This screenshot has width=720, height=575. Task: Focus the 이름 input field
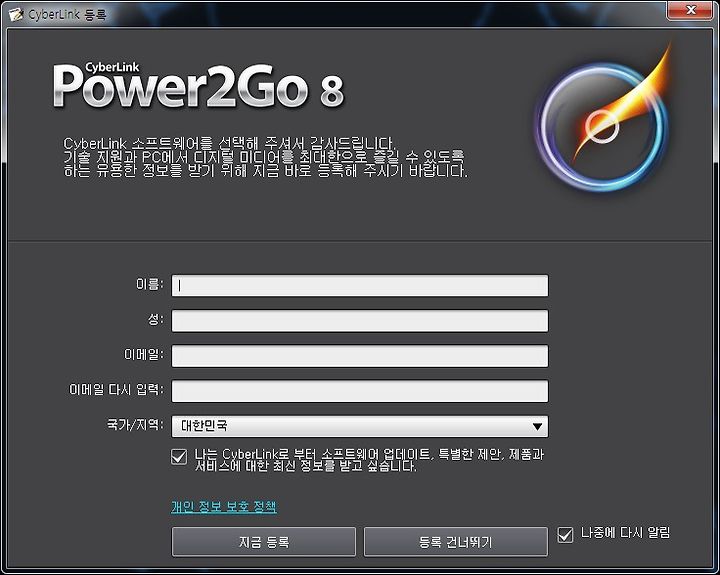360,286
